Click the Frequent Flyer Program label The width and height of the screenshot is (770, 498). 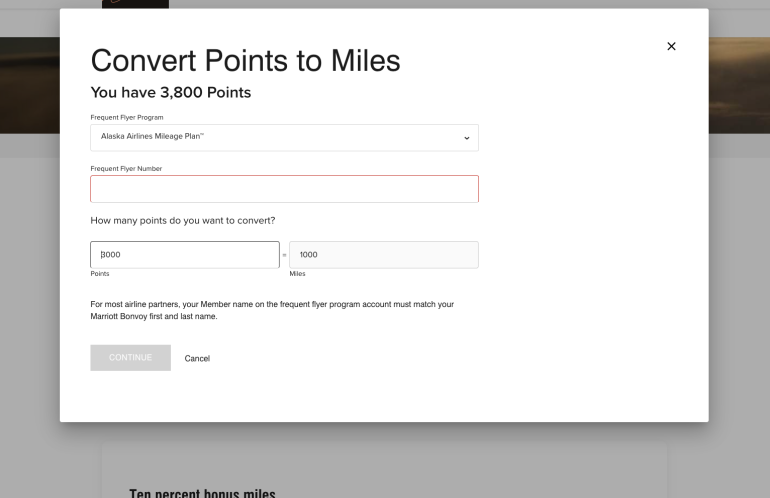pos(127,117)
